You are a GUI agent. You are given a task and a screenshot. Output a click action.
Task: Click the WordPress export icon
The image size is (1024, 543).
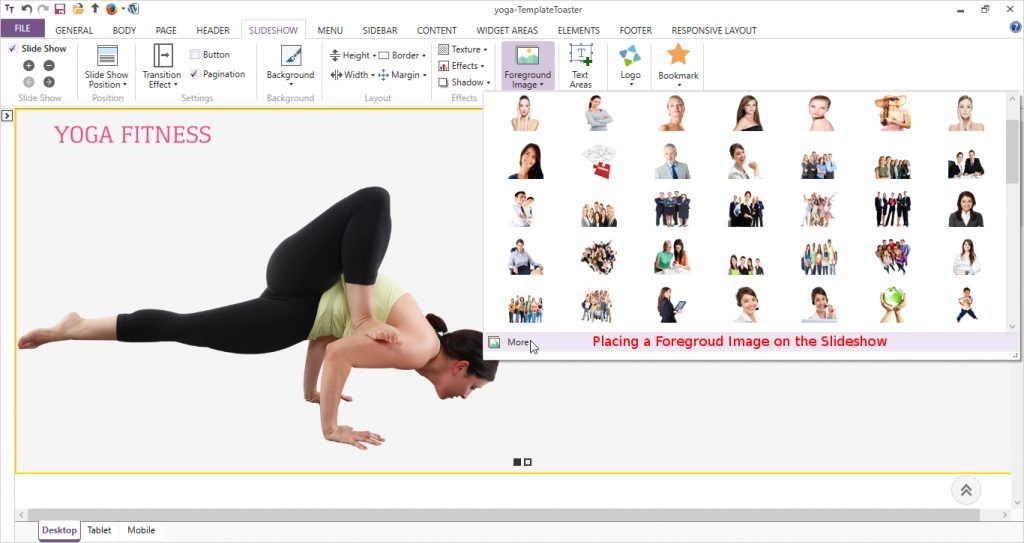tap(133, 9)
